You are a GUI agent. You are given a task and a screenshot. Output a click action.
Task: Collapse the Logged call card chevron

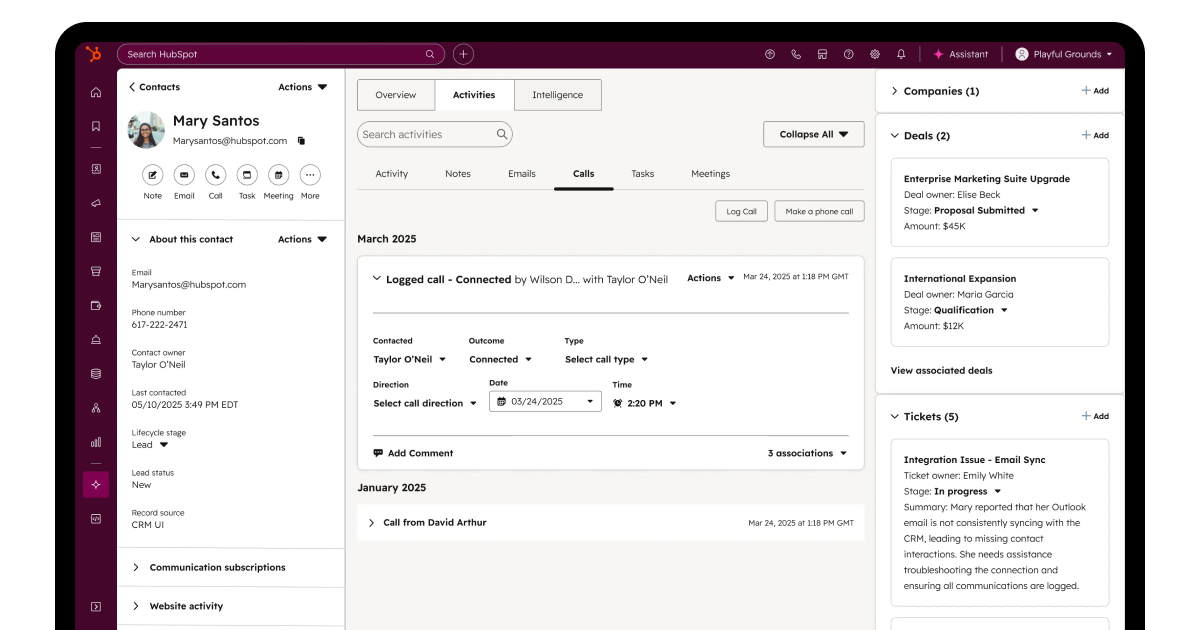tap(377, 279)
